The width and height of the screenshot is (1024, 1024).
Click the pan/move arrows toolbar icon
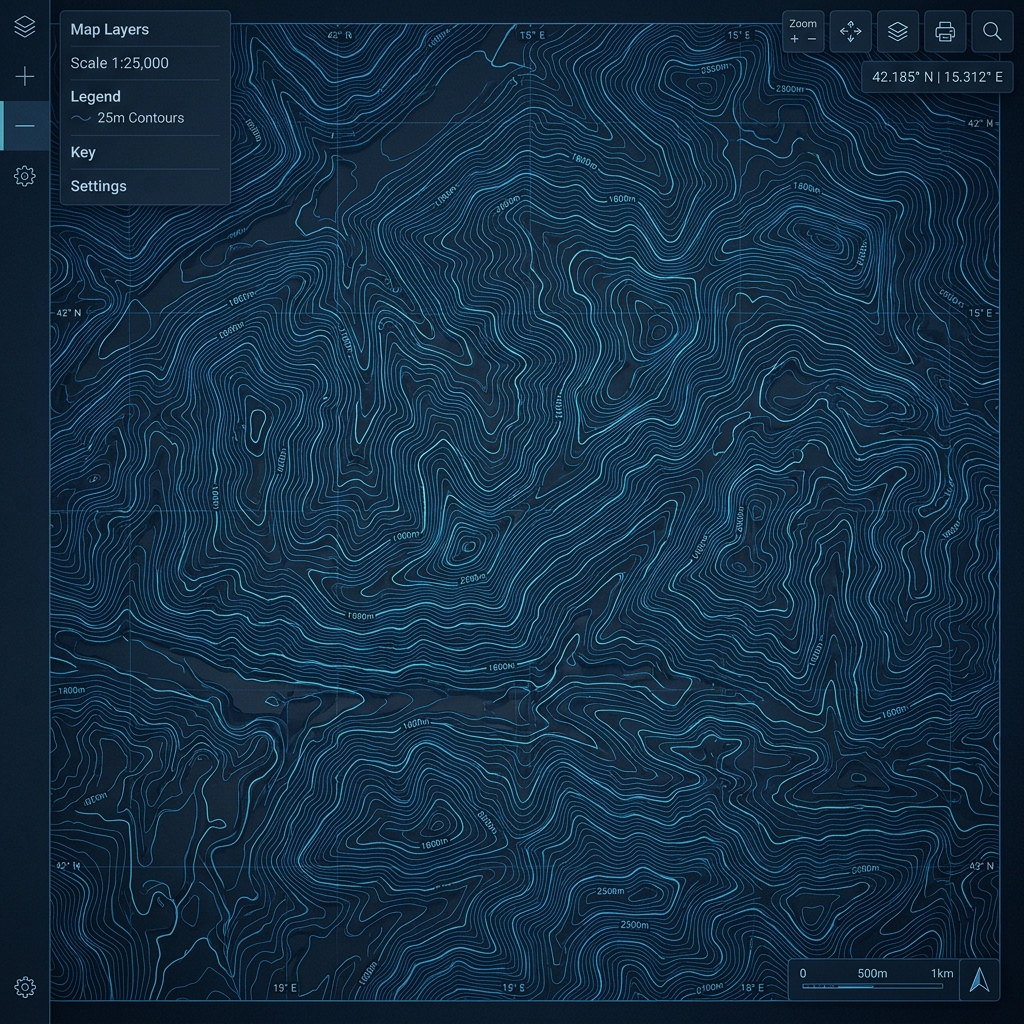[850, 31]
